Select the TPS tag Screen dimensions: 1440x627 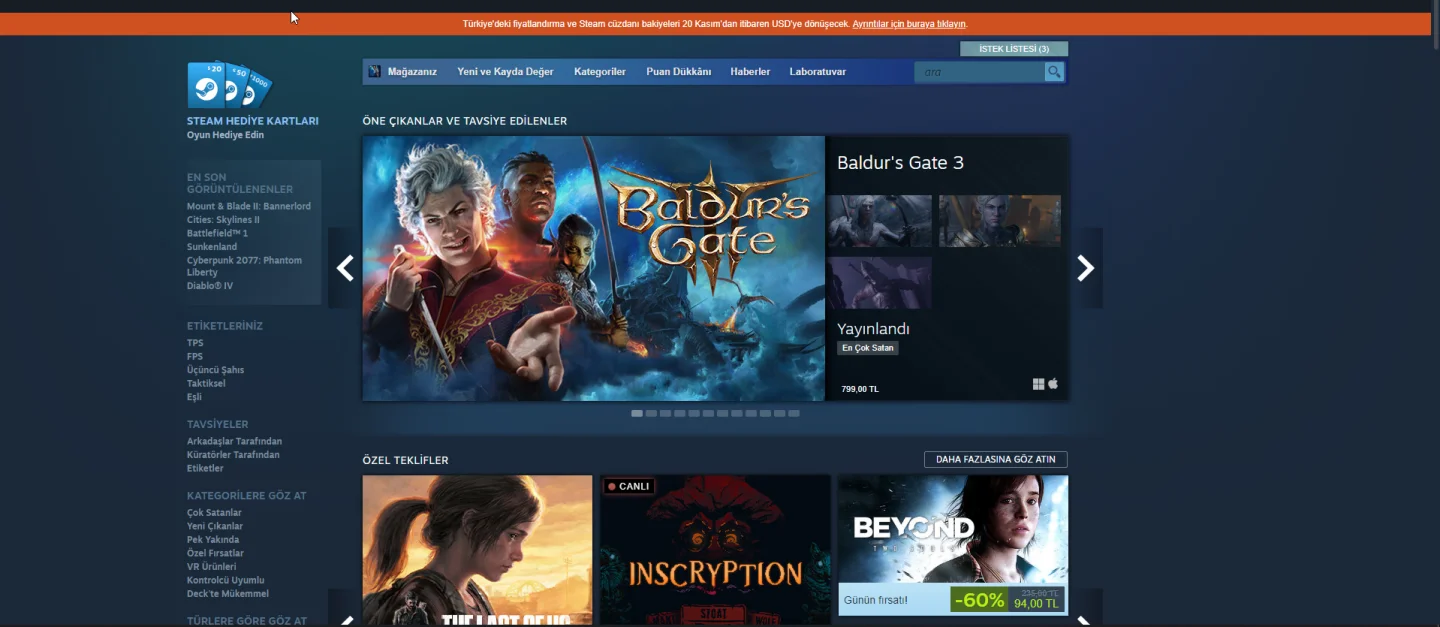pyautogui.click(x=195, y=343)
